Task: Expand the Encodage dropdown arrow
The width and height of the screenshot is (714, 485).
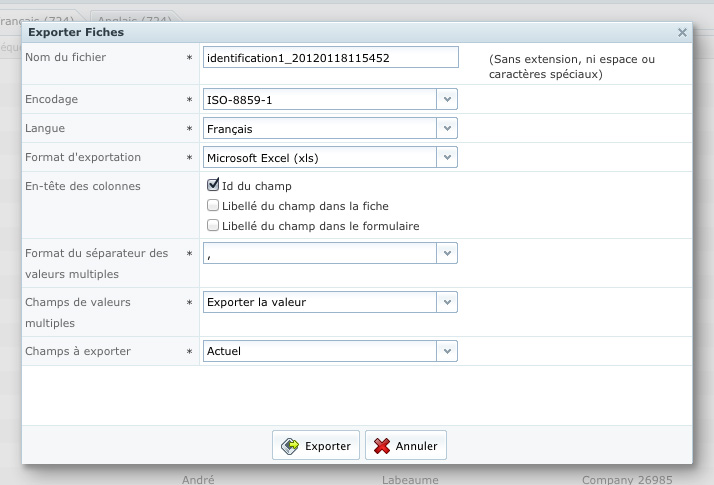Action: pos(447,100)
